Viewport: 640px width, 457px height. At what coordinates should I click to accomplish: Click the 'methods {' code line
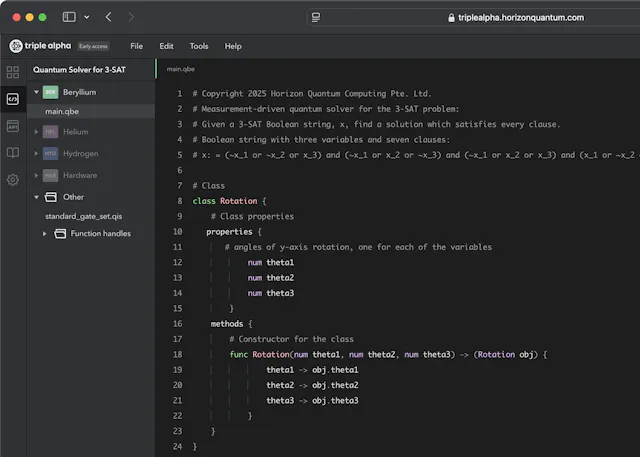pyautogui.click(x=231, y=324)
